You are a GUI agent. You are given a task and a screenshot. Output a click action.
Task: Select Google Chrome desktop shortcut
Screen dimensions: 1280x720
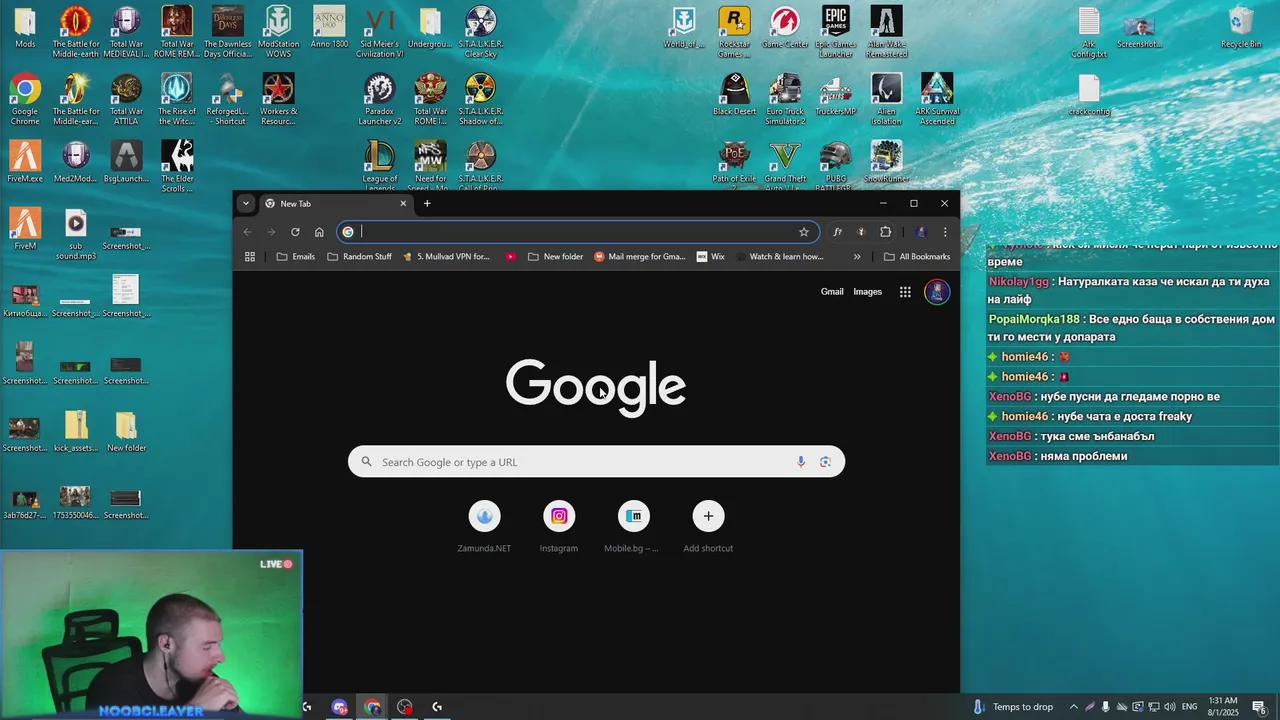tap(25, 98)
